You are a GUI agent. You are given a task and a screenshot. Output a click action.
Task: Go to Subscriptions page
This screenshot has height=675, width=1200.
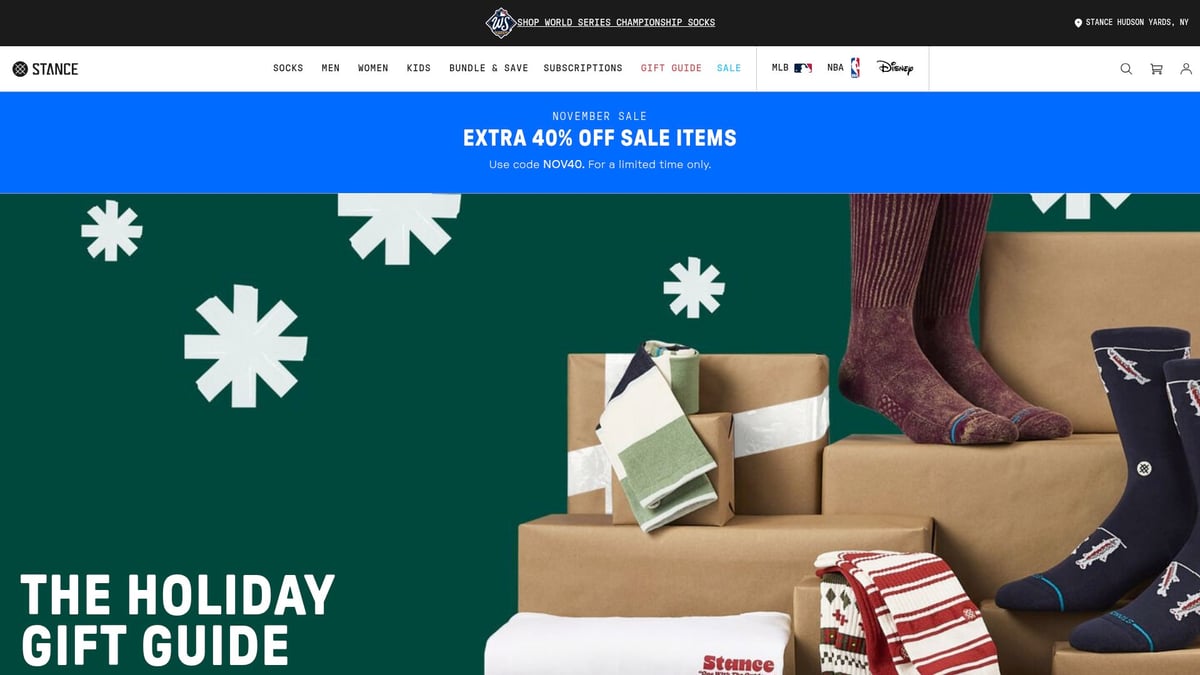tap(583, 68)
